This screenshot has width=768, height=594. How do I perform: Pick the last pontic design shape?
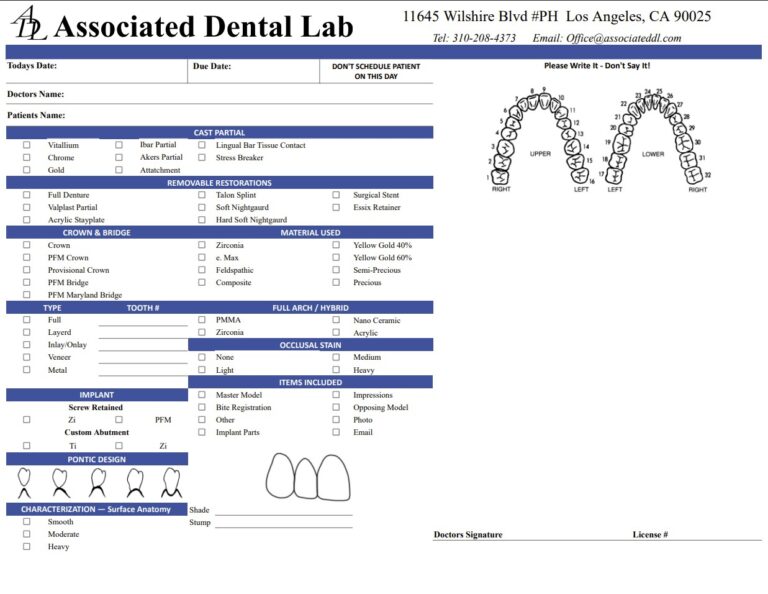pos(171,483)
